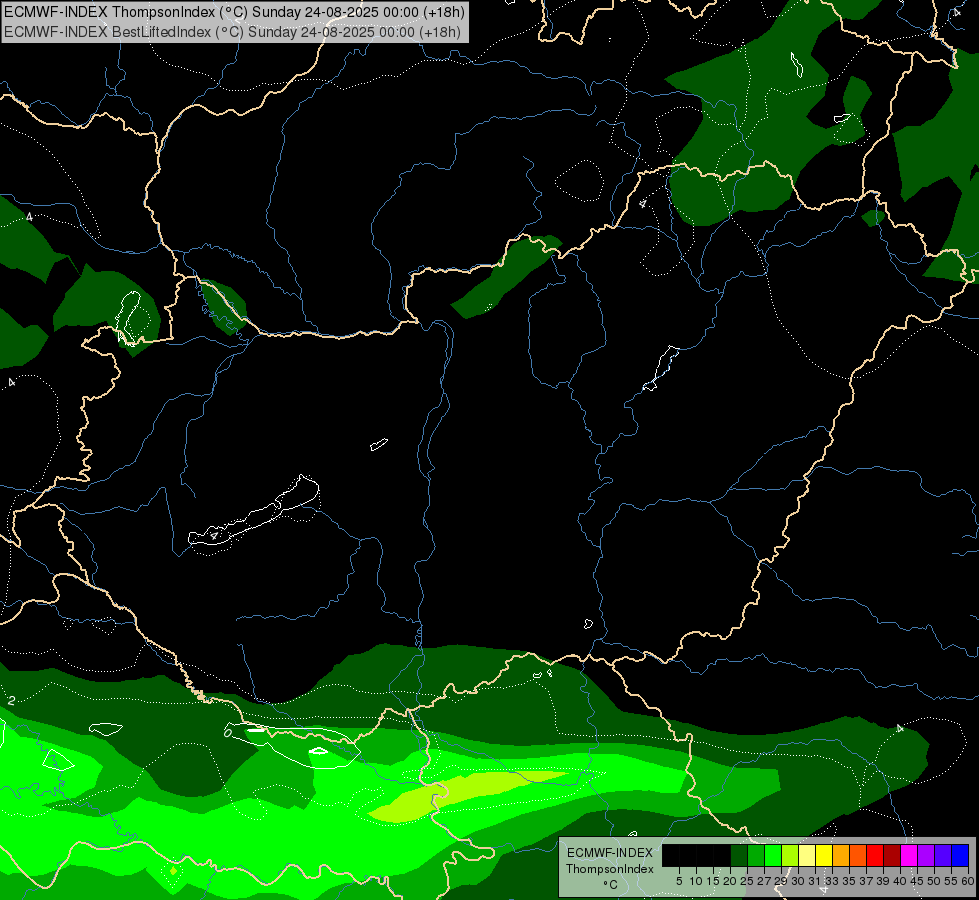The height and width of the screenshot is (900, 979).
Task: Click the ECMWF-INDEX ThompsonIndex title line
Action: tap(234, 12)
